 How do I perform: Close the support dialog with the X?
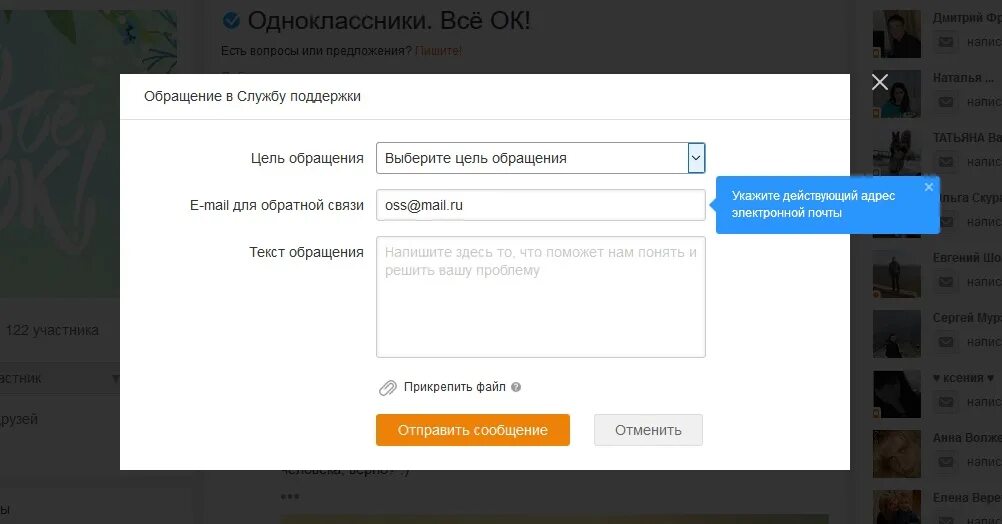click(x=880, y=82)
